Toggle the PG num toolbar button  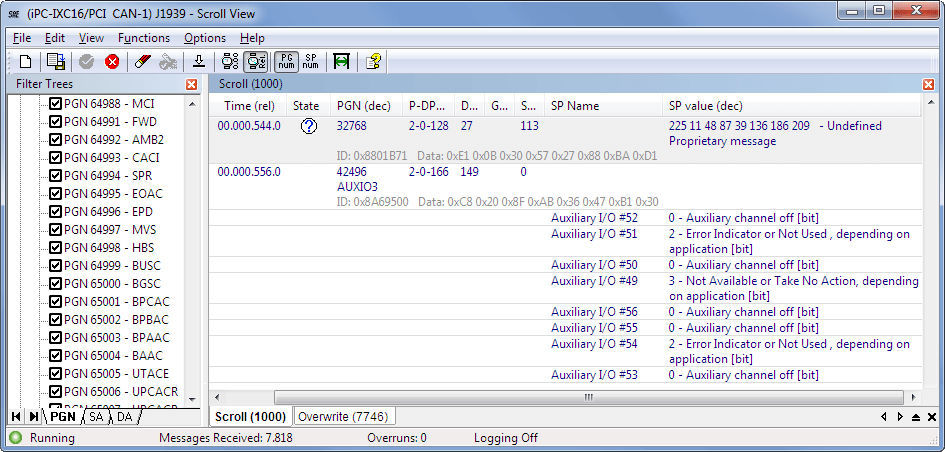[286, 62]
